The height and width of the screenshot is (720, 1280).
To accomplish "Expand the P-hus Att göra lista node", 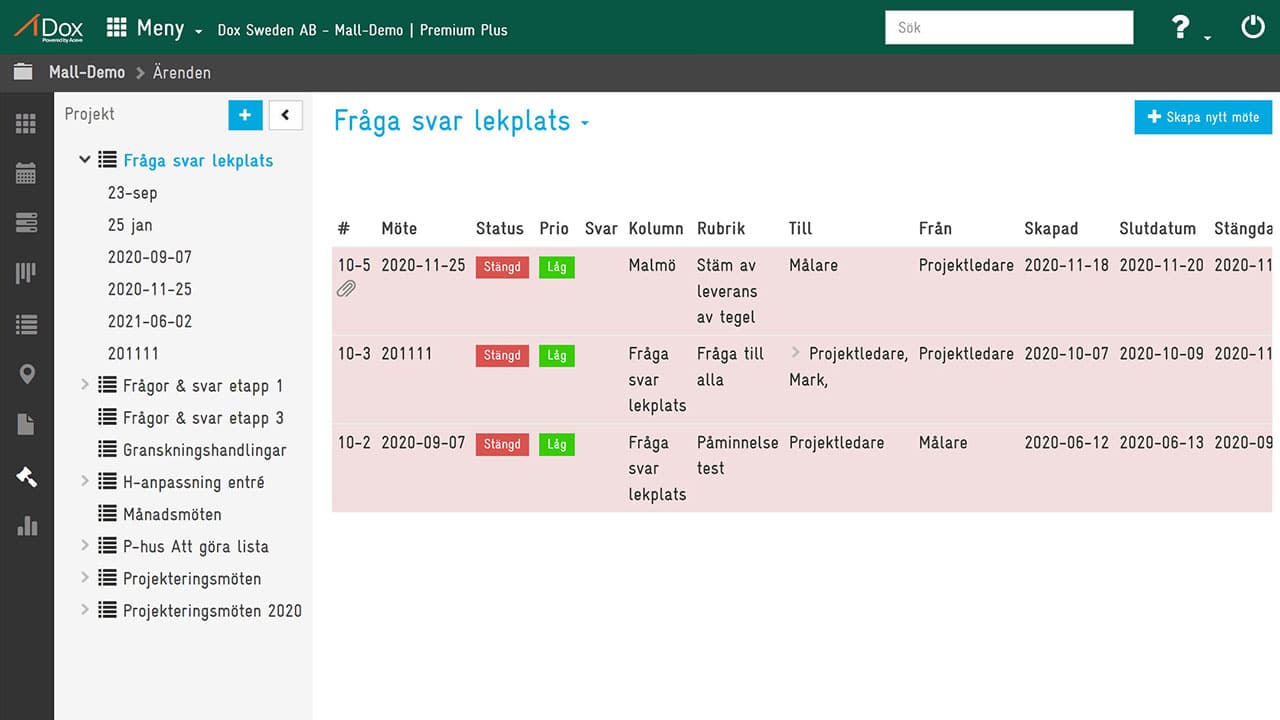I will (85, 546).
